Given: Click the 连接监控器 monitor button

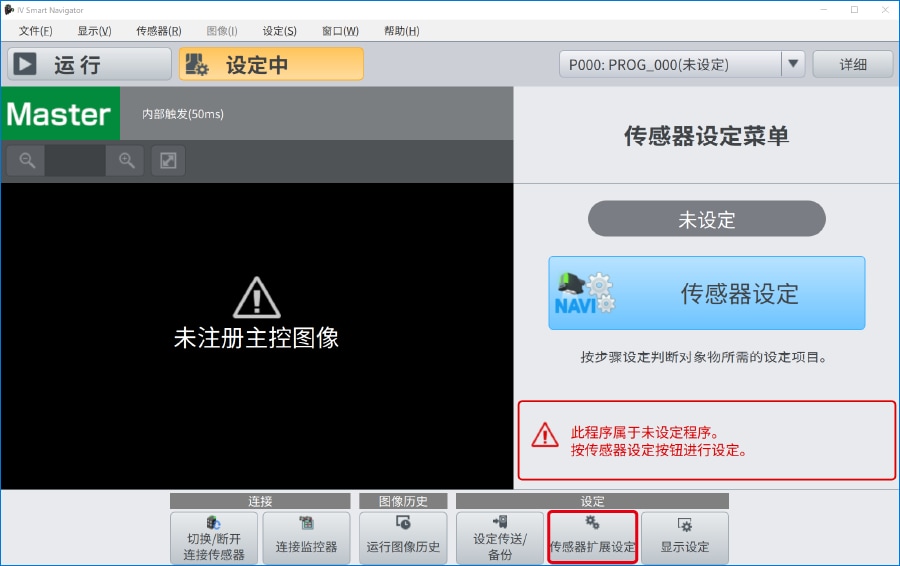Looking at the screenshot, I should [306, 538].
